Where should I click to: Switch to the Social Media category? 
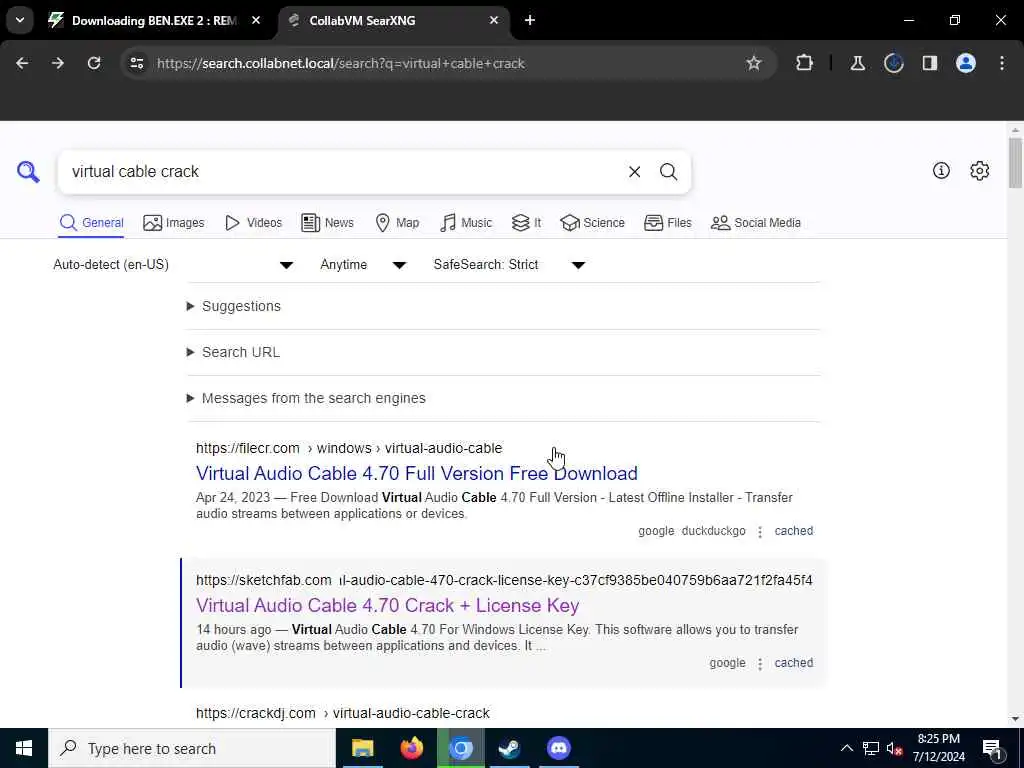[756, 223]
